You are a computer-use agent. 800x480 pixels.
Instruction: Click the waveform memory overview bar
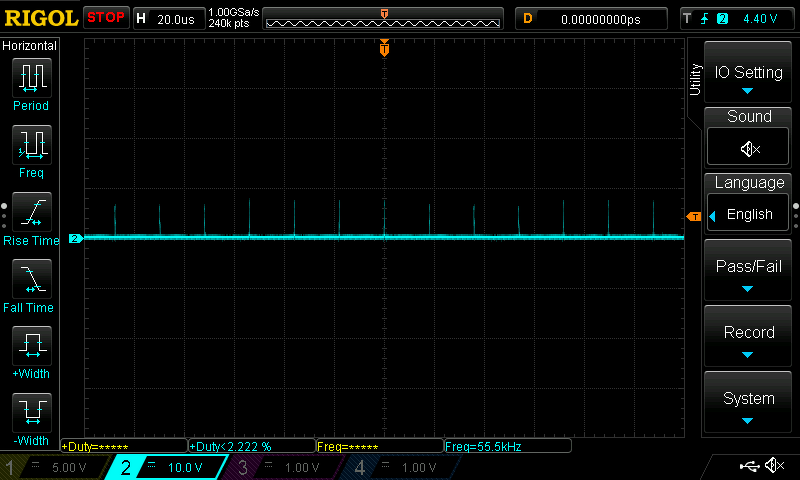click(x=383, y=19)
